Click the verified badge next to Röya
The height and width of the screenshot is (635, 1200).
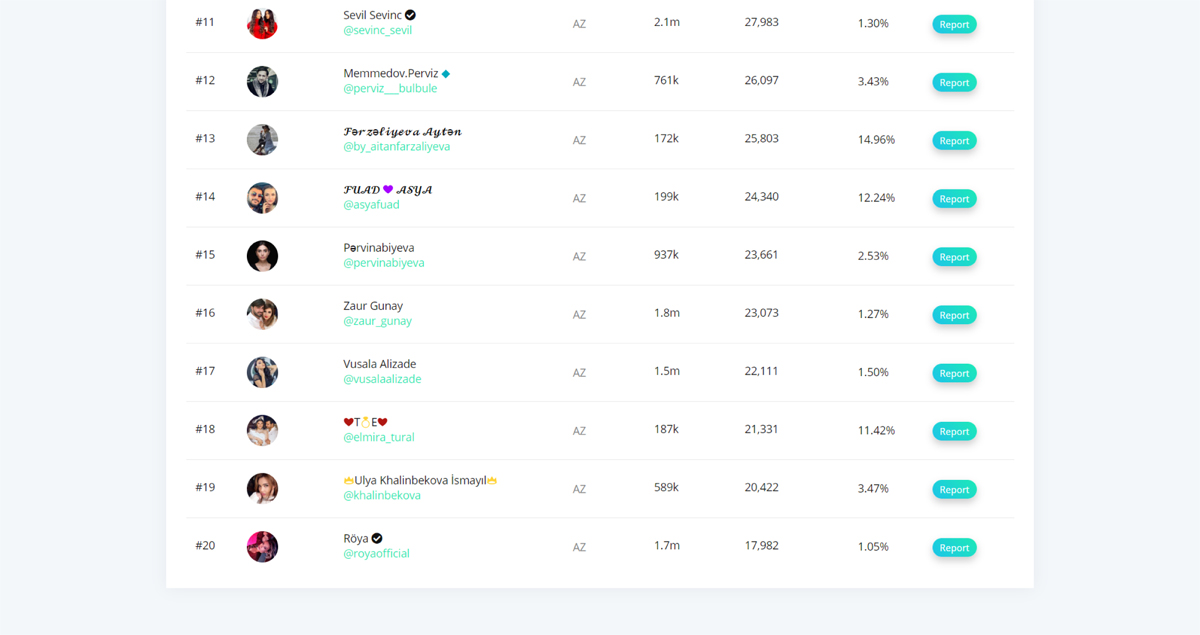[377, 538]
